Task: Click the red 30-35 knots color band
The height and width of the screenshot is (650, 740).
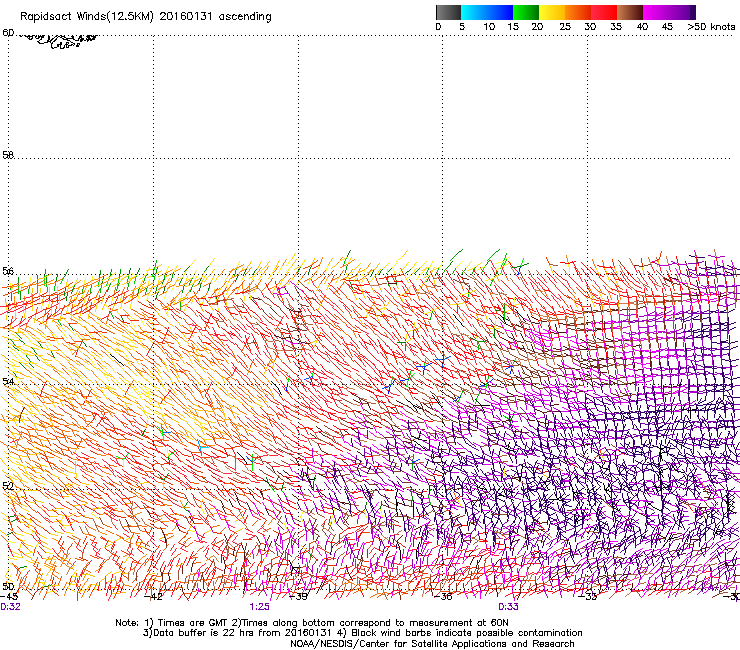Action: [604, 12]
